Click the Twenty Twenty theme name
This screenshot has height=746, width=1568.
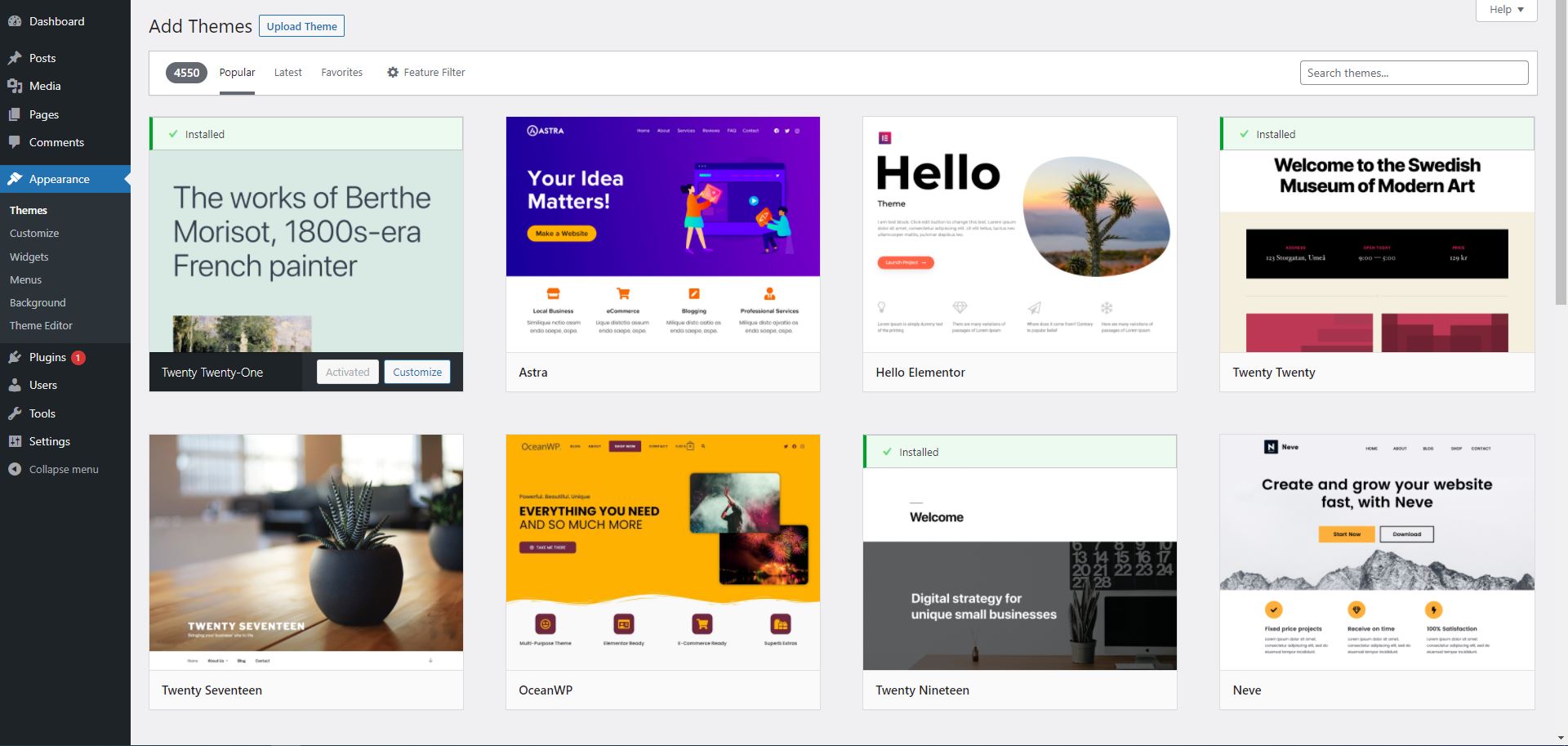(x=1274, y=372)
